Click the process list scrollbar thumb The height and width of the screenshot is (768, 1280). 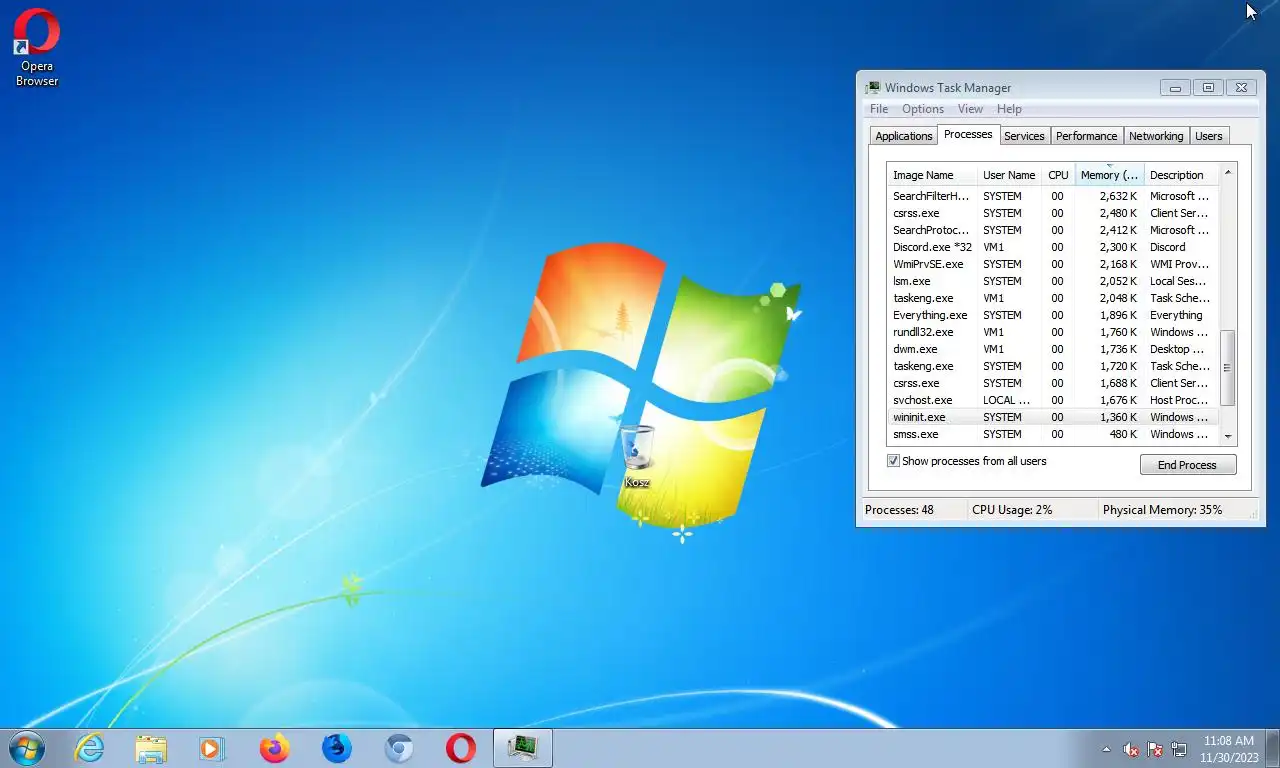pyautogui.click(x=1228, y=367)
